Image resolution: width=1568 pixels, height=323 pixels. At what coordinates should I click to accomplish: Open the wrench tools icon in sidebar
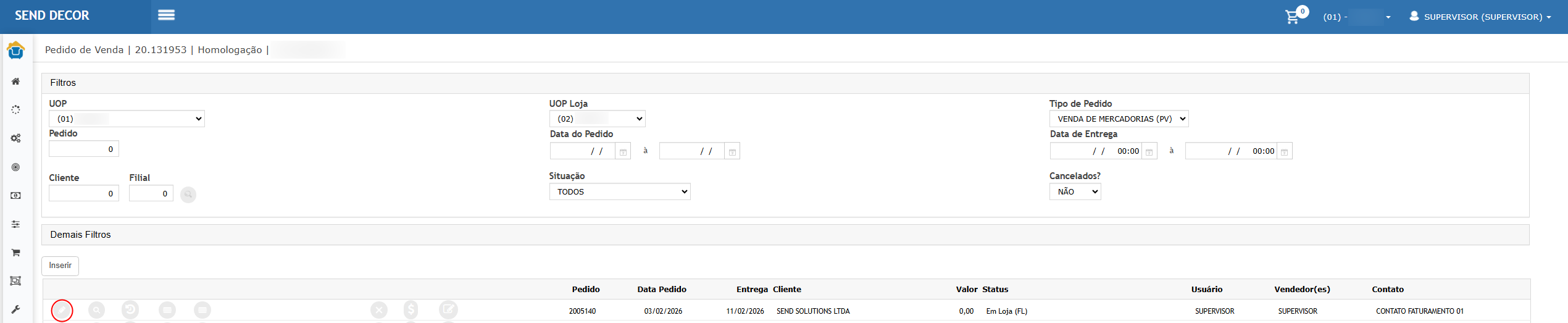16,309
